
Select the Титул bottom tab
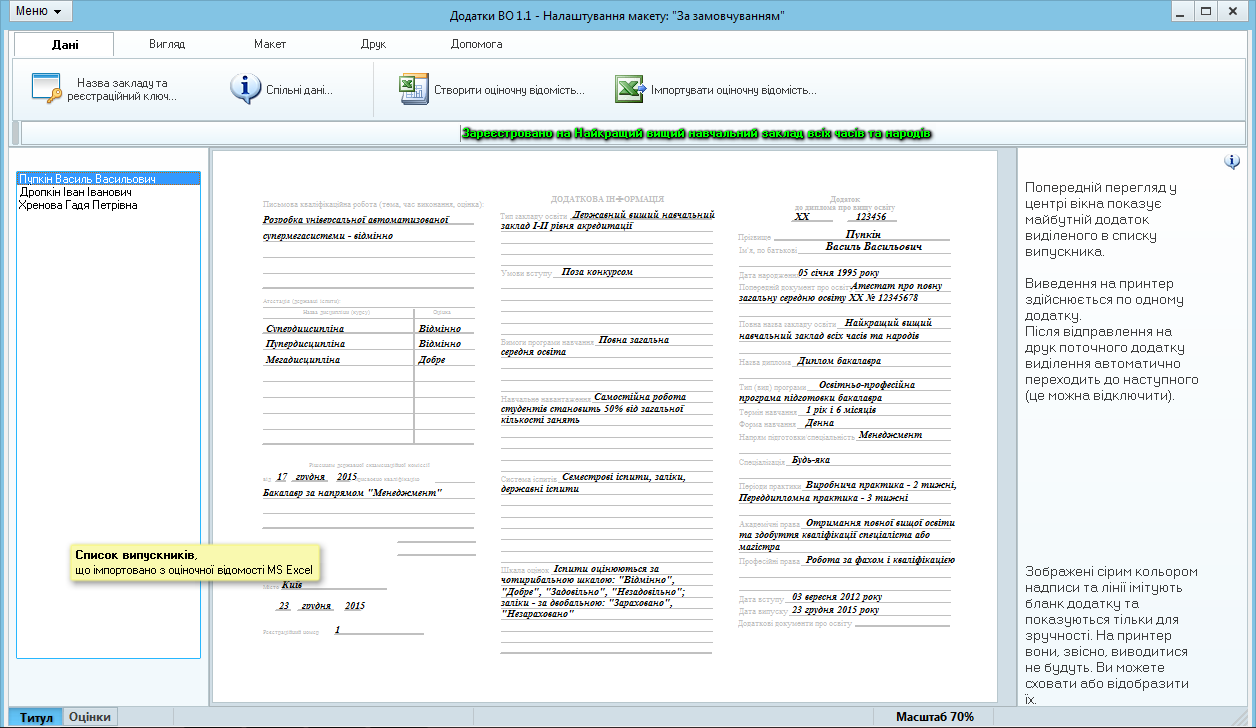[x=36, y=717]
